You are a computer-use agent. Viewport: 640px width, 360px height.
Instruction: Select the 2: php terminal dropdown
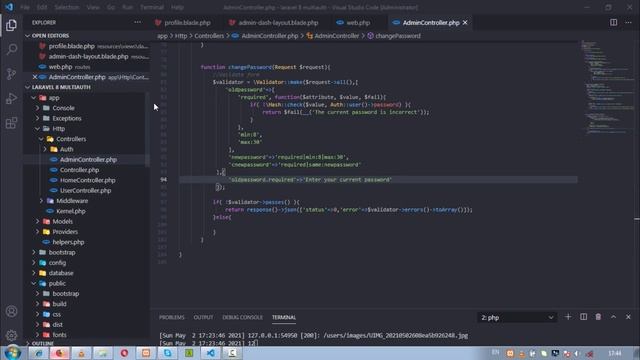517,318
